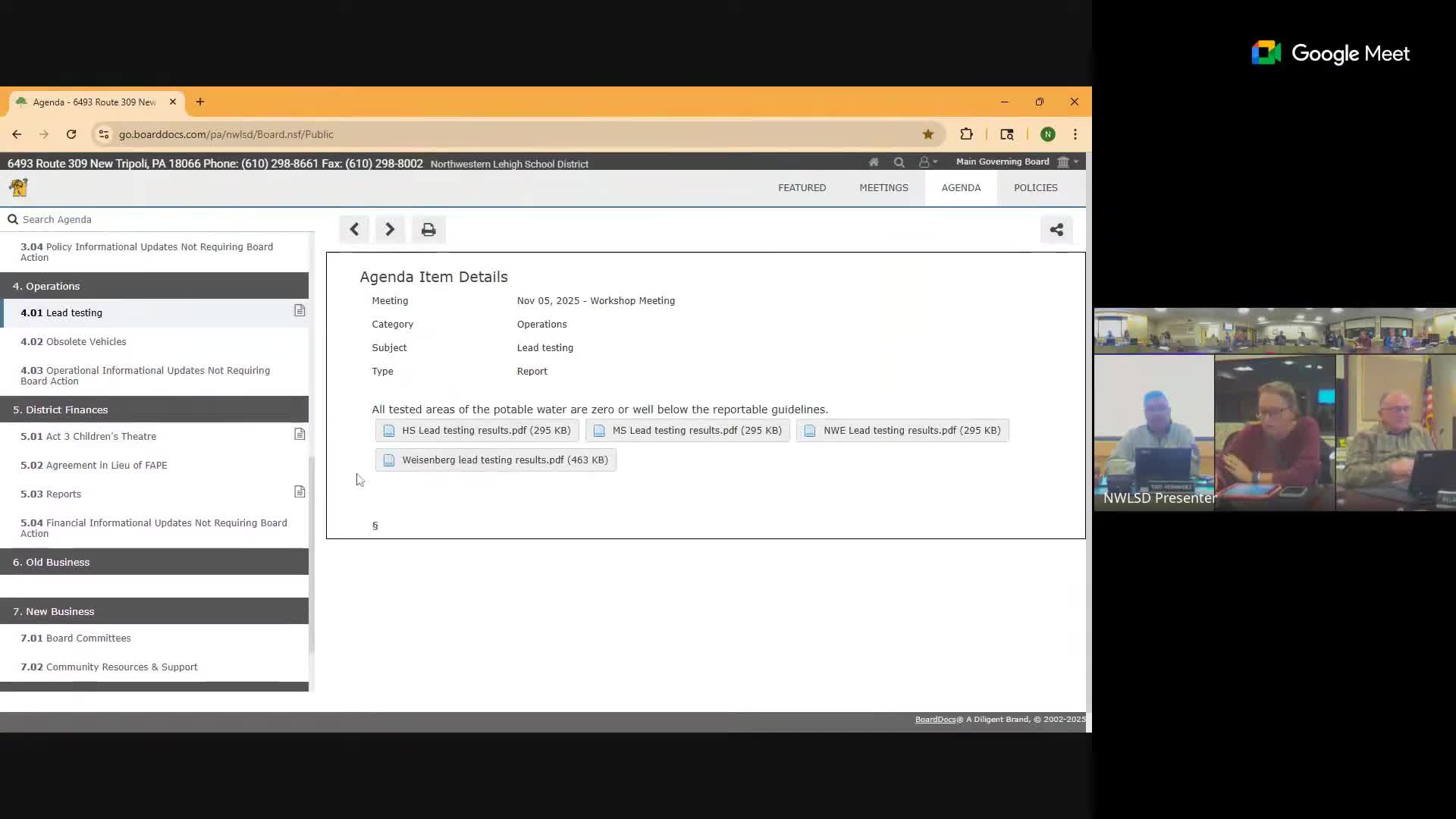Open the user account dropdown
The height and width of the screenshot is (819, 1456).
[x=928, y=162]
